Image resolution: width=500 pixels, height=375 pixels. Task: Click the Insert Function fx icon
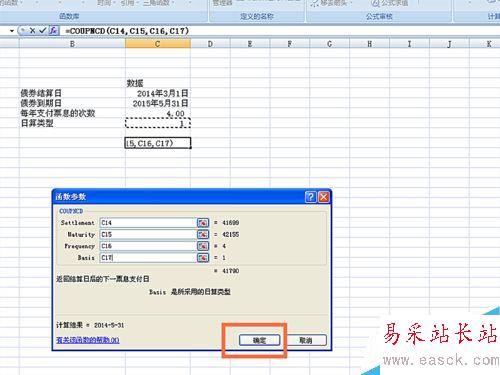pyautogui.click(x=53, y=31)
